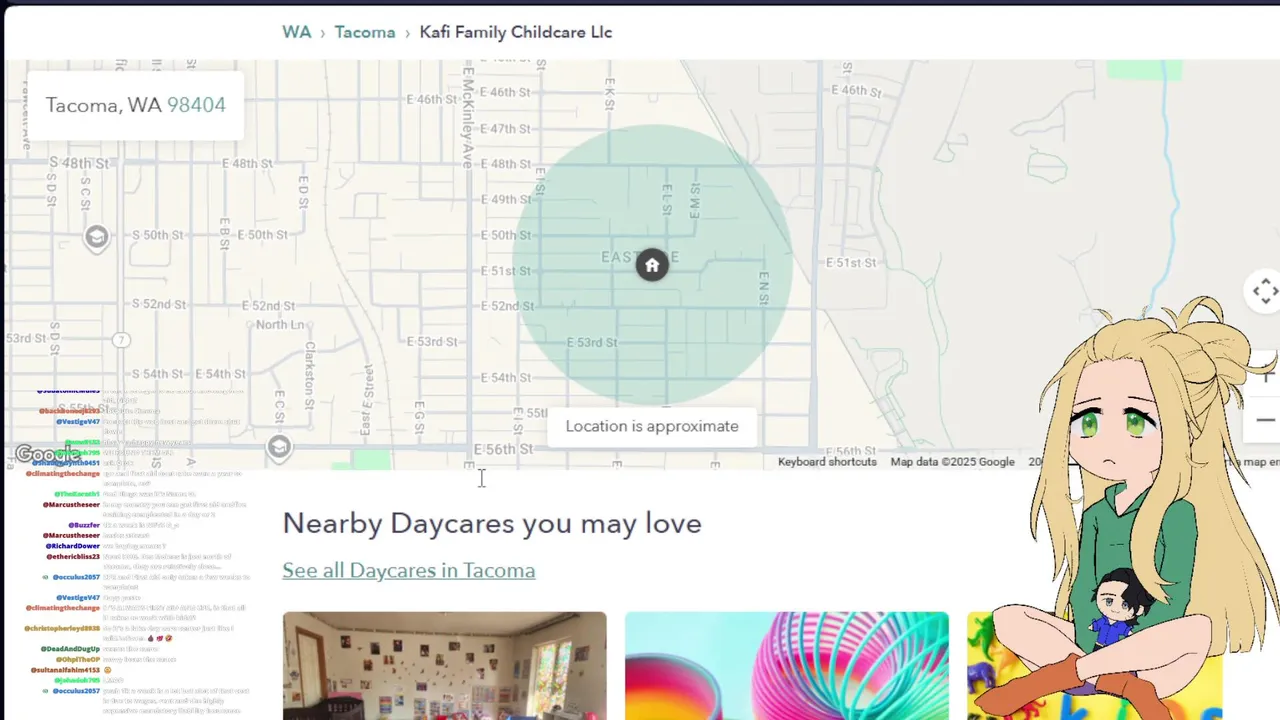Click chat username @sultanalfahim4153

click(65, 670)
